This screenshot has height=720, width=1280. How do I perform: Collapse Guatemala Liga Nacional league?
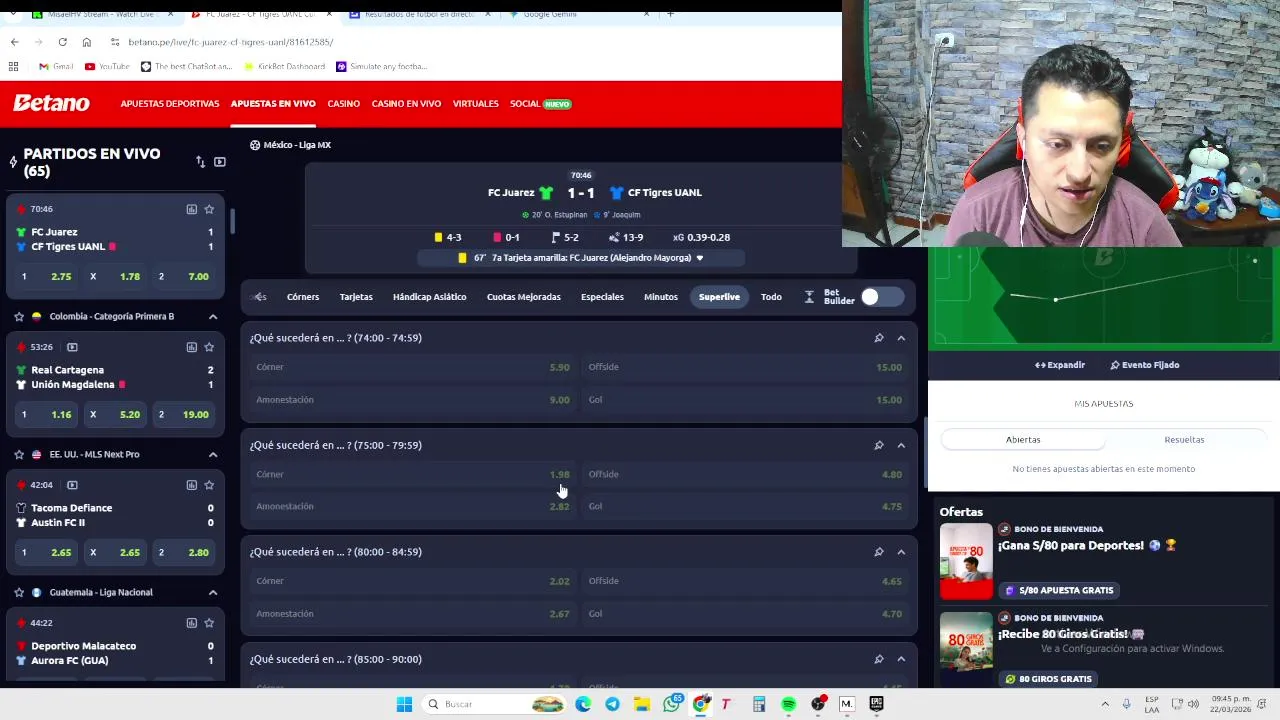tap(213, 592)
